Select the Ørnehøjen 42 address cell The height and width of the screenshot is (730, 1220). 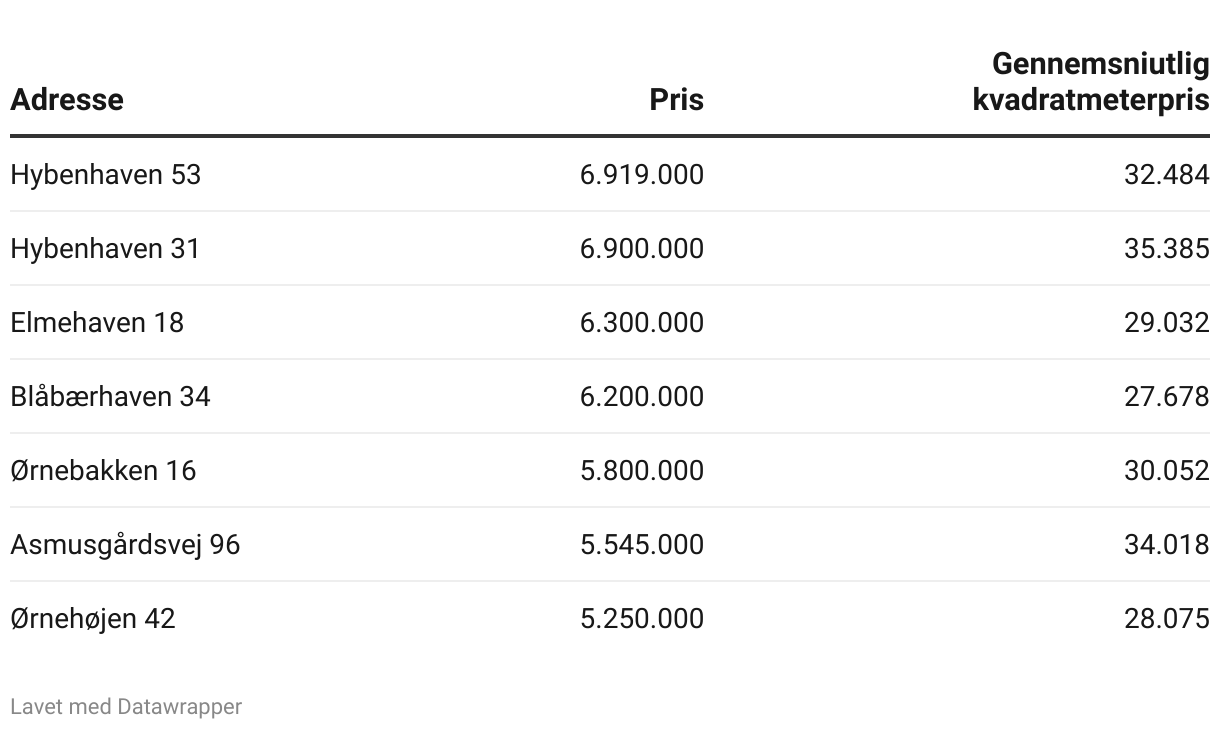[93, 619]
